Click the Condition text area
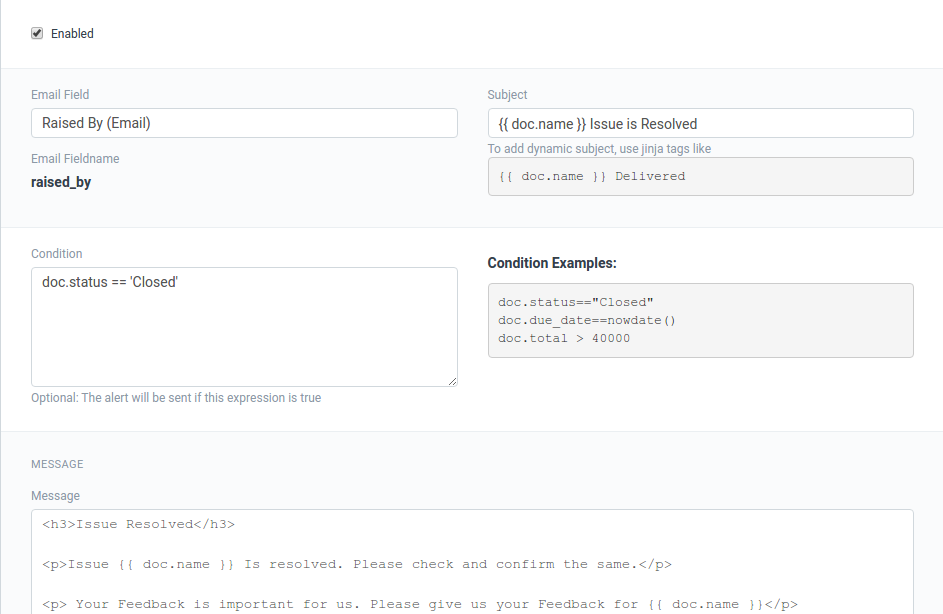This screenshot has height=614, width=943. pos(244,327)
